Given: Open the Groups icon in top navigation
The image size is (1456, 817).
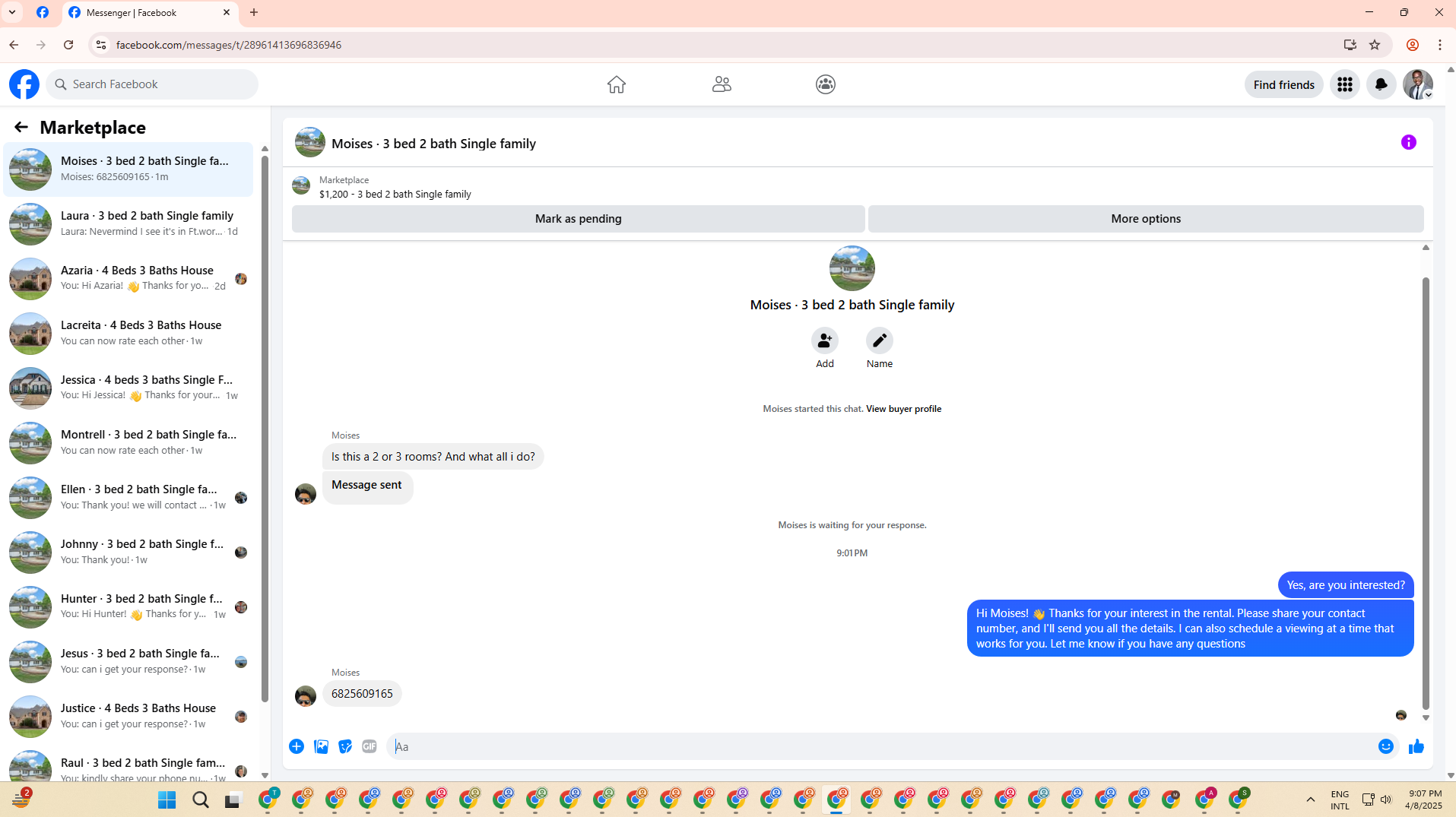Looking at the screenshot, I should click(826, 84).
